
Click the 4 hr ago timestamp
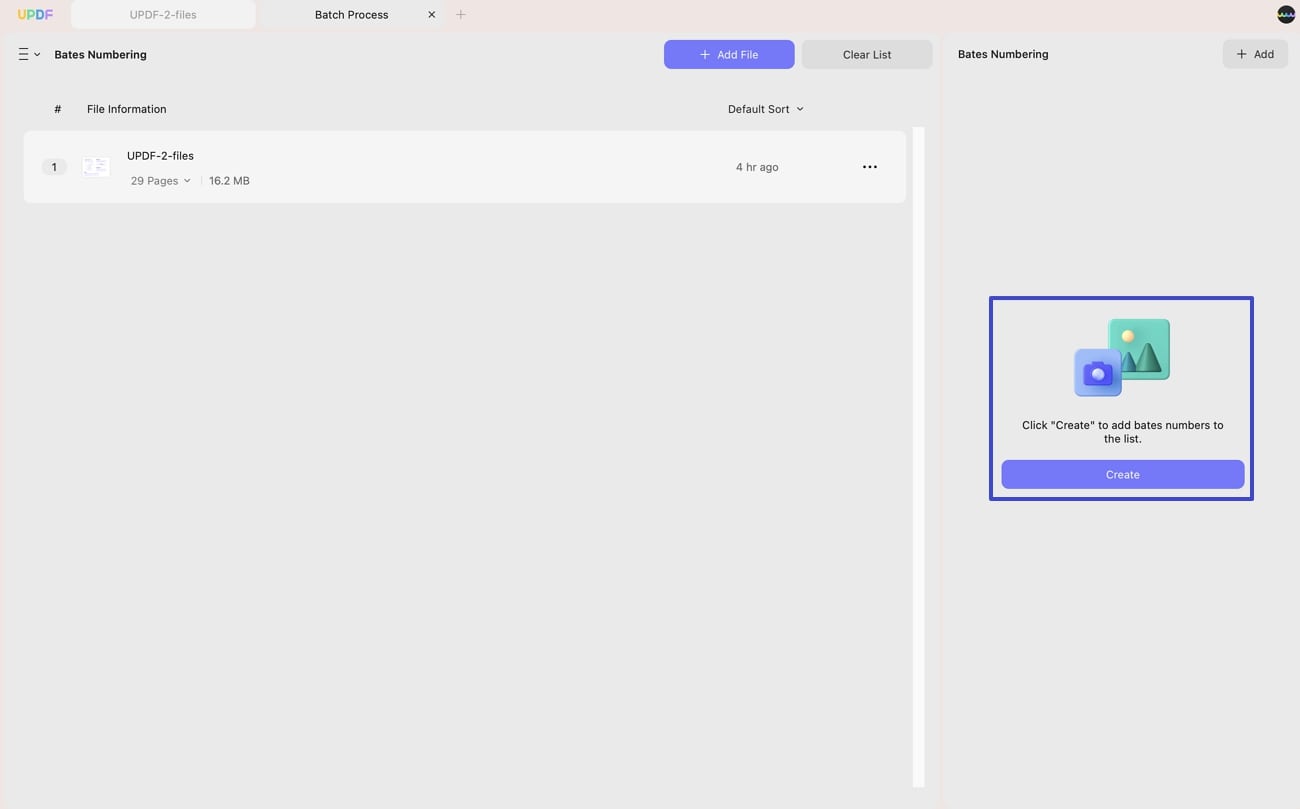pos(757,167)
